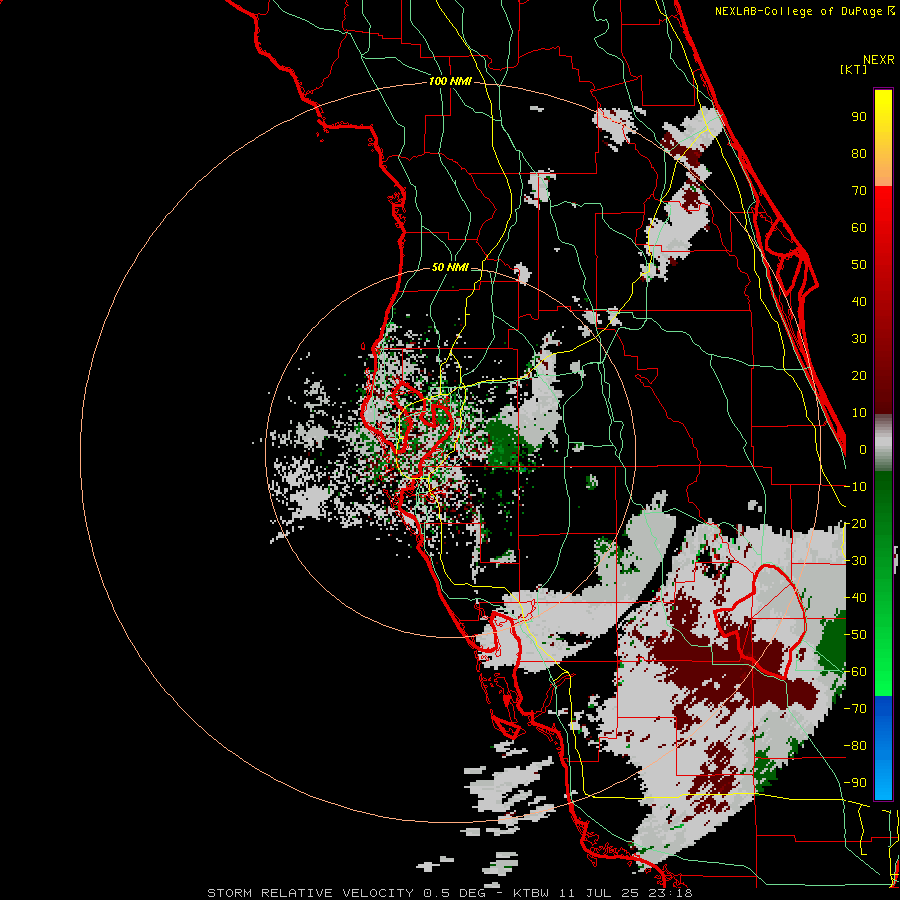This screenshot has height=900, width=900.
Task: Click the -60 knot scale label
Action: pos(855,672)
